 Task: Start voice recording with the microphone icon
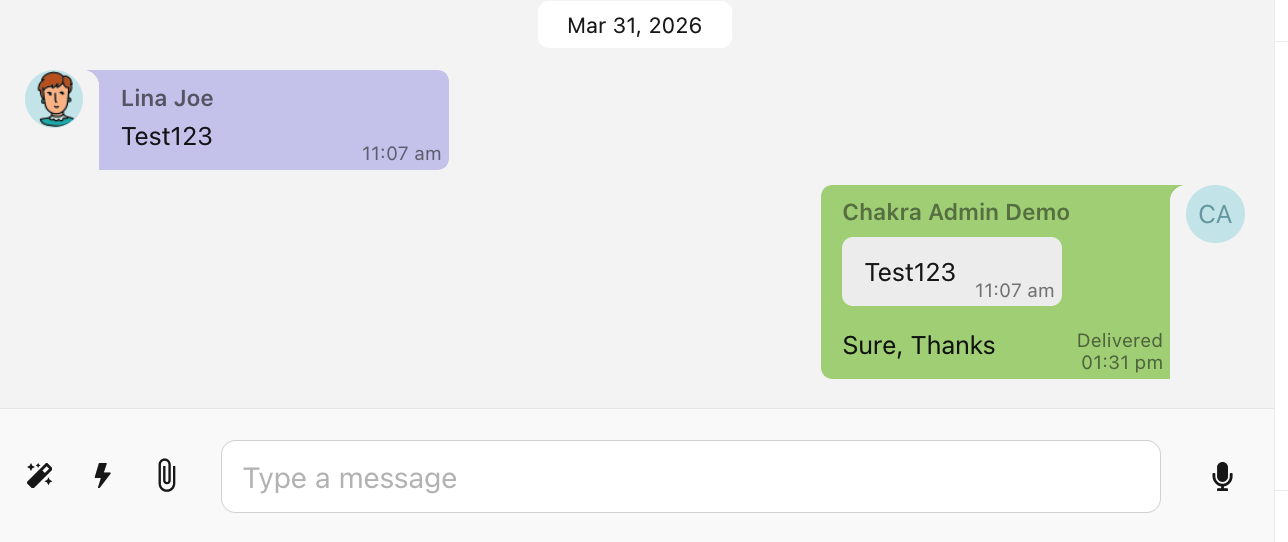coord(1222,477)
